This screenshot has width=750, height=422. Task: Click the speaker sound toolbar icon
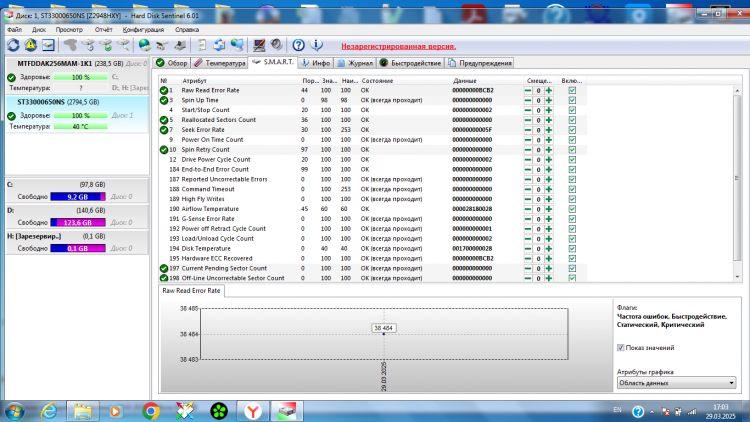coord(276,45)
